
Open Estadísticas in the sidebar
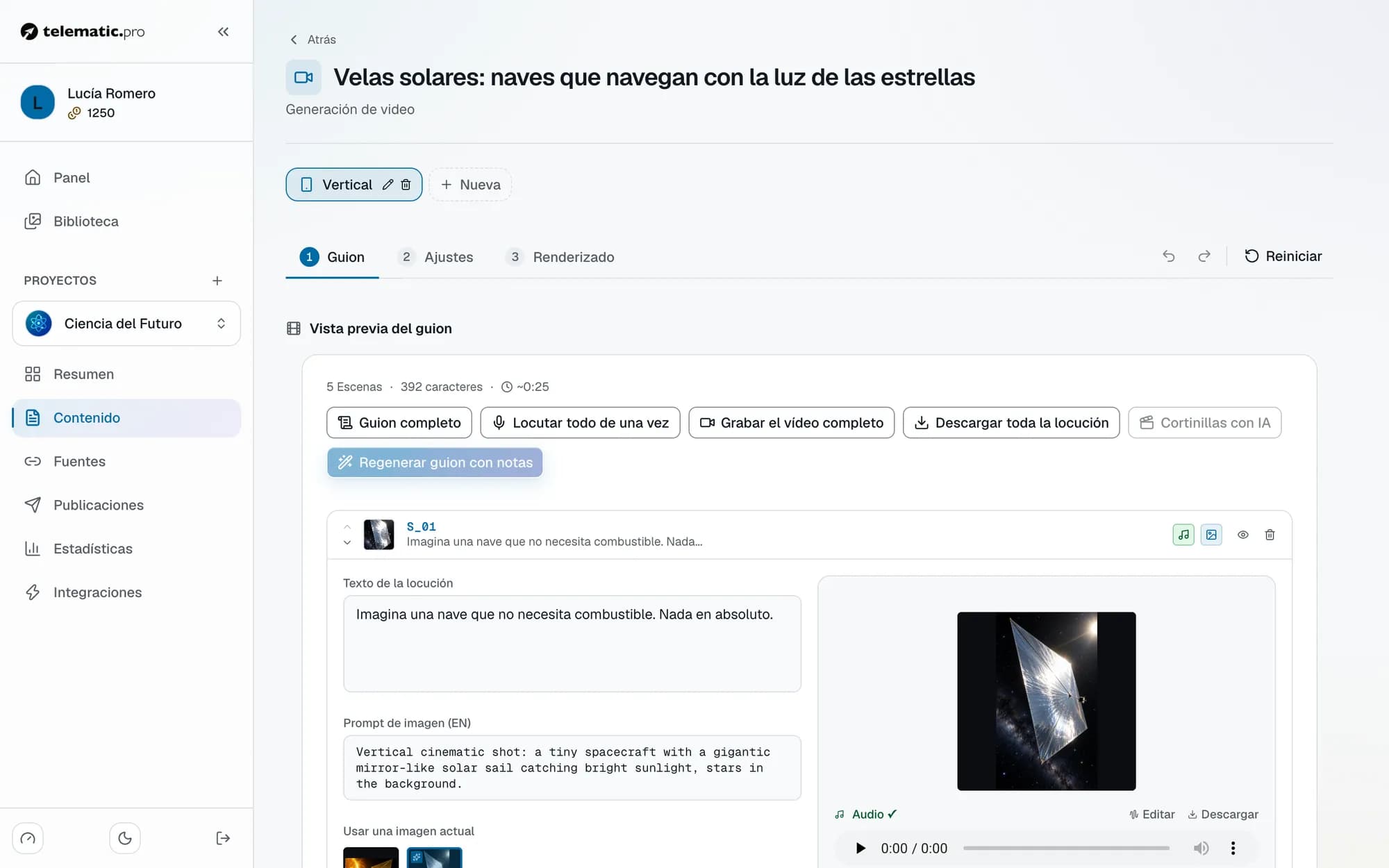[x=126, y=549]
